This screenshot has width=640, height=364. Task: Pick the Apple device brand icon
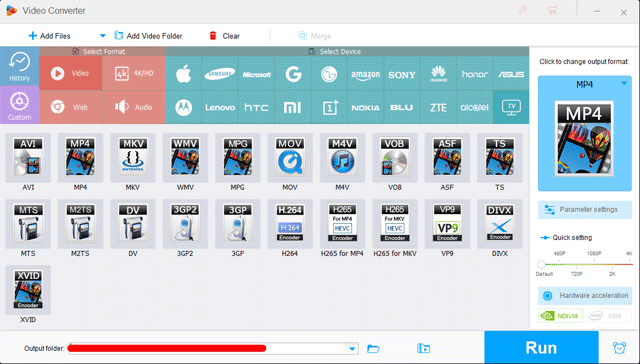183,73
